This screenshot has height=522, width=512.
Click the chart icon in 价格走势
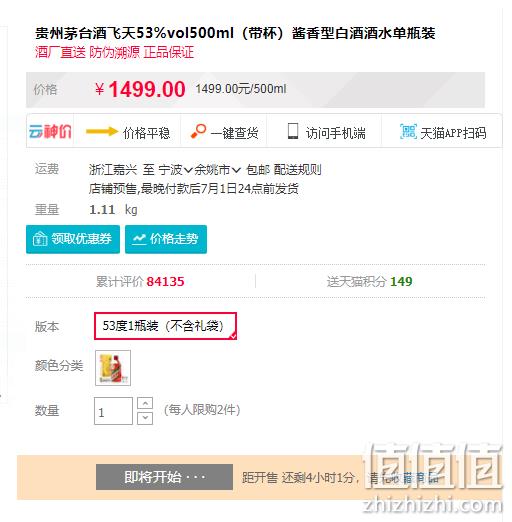coord(139,239)
